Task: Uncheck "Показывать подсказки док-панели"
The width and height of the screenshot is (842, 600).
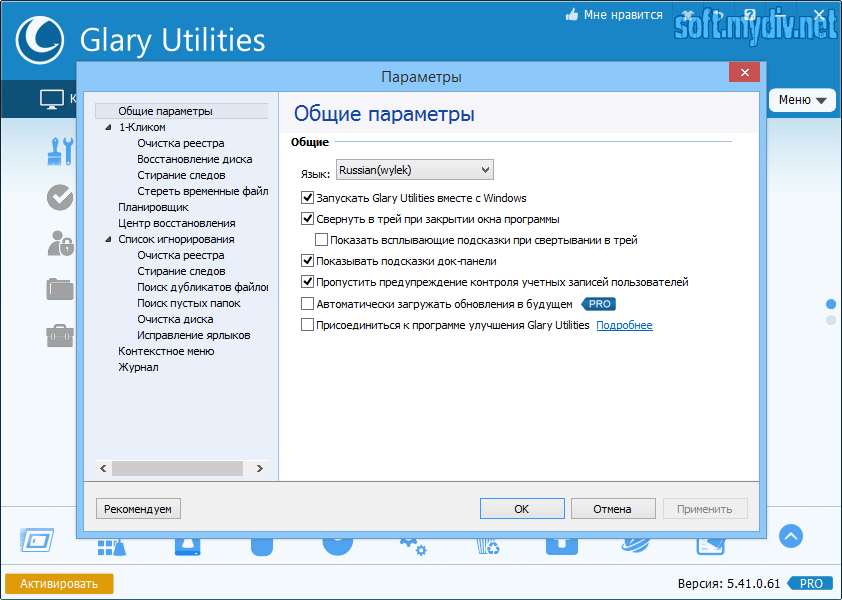Action: [x=307, y=261]
